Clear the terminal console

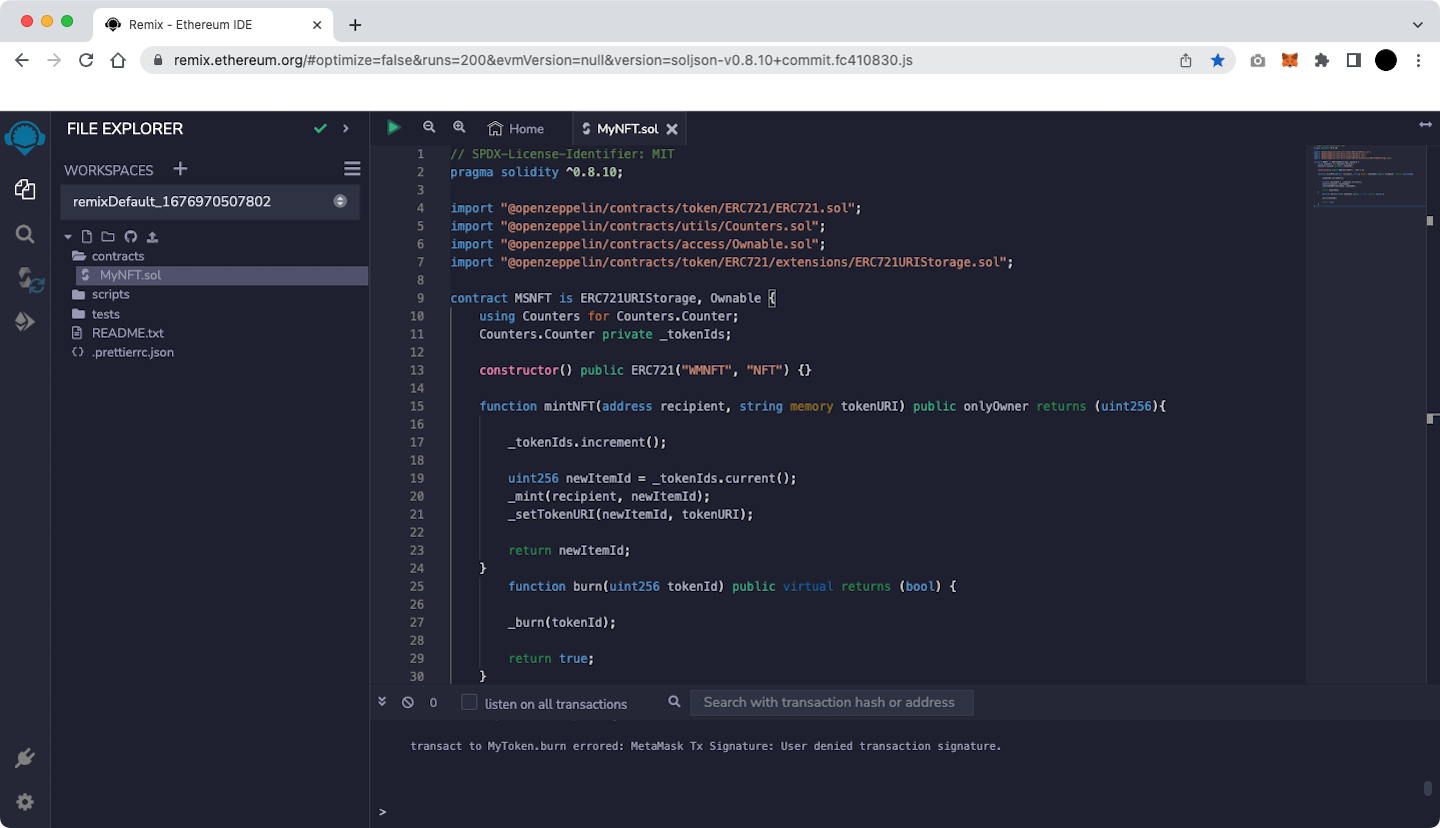(x=408, y=703)
